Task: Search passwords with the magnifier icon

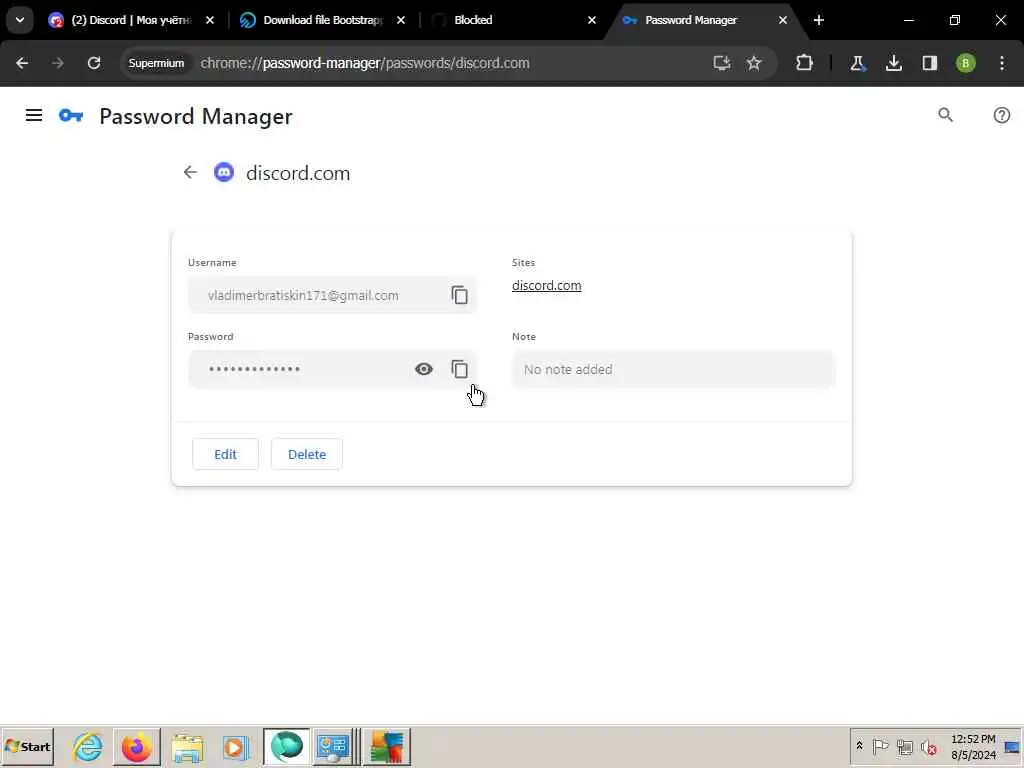Action: click(x=945, y=116)
